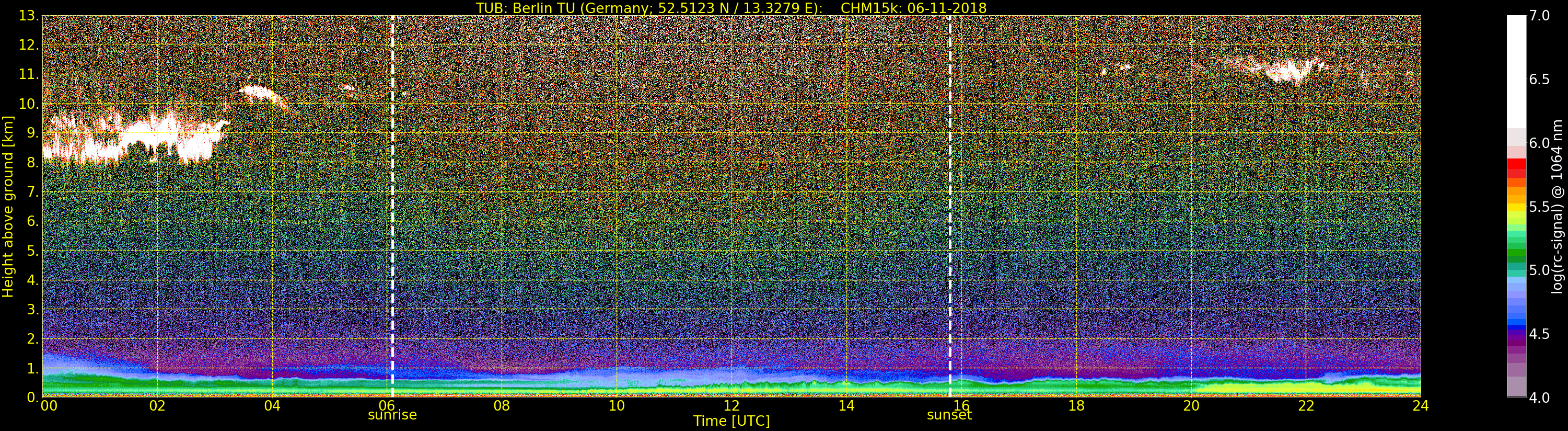
Task: Click the "9." height tick label
Action: (x=32, y=133)
